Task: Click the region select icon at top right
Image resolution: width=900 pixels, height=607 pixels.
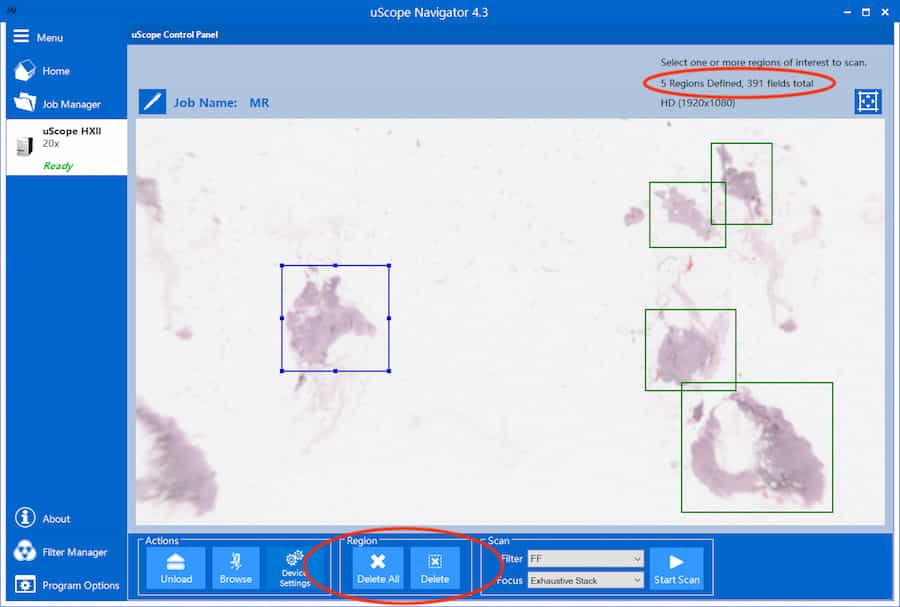Action: (867, 102)
